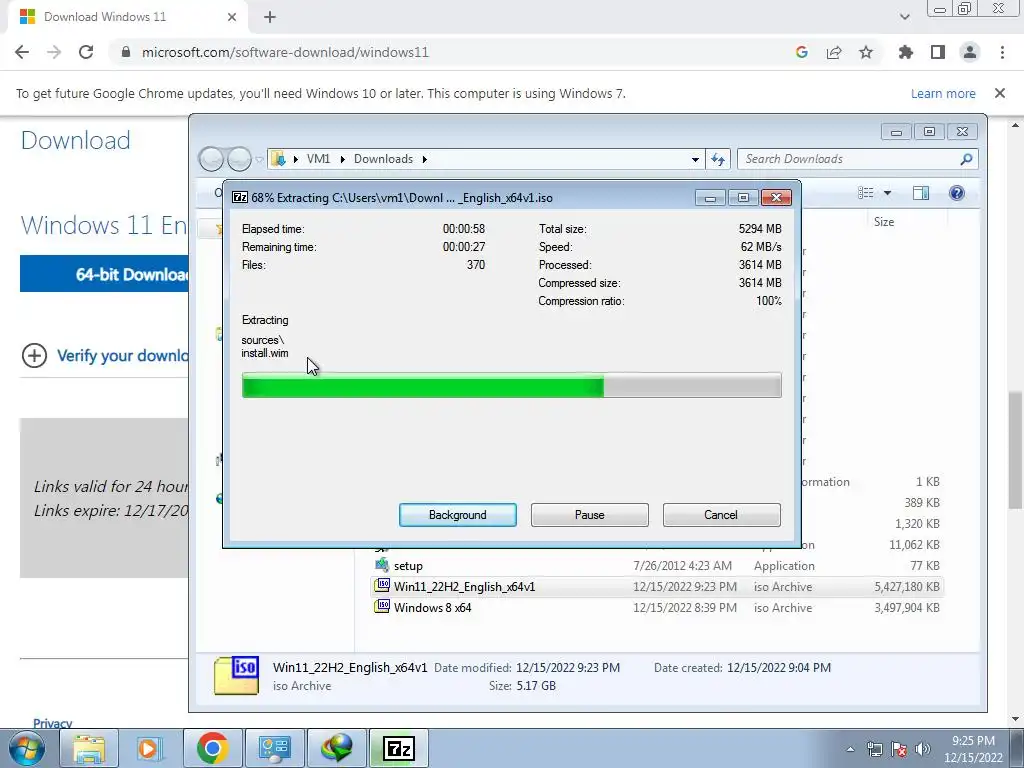Minimize the 7-Zip extracting dialog
The height and width of the screenshot is (768, 1024).
click(x=710, y=197)
